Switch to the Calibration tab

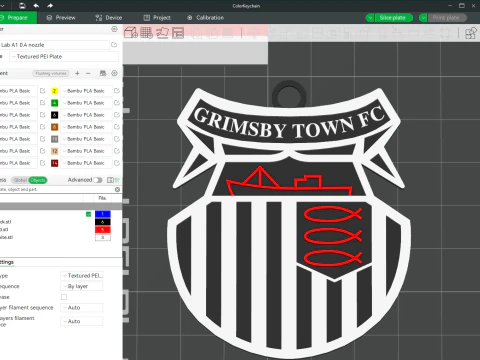[x=206, y=18]
